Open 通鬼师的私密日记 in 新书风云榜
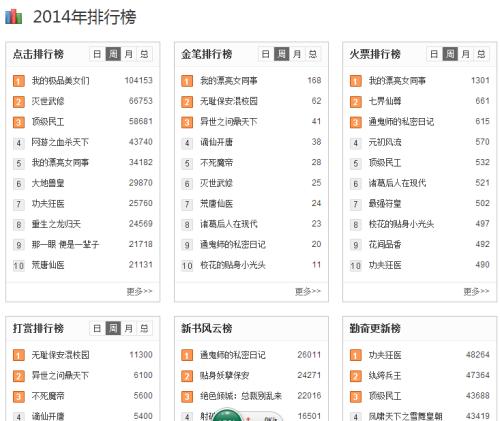This screenshot has height=421, width=500. [x=233, y=355]
